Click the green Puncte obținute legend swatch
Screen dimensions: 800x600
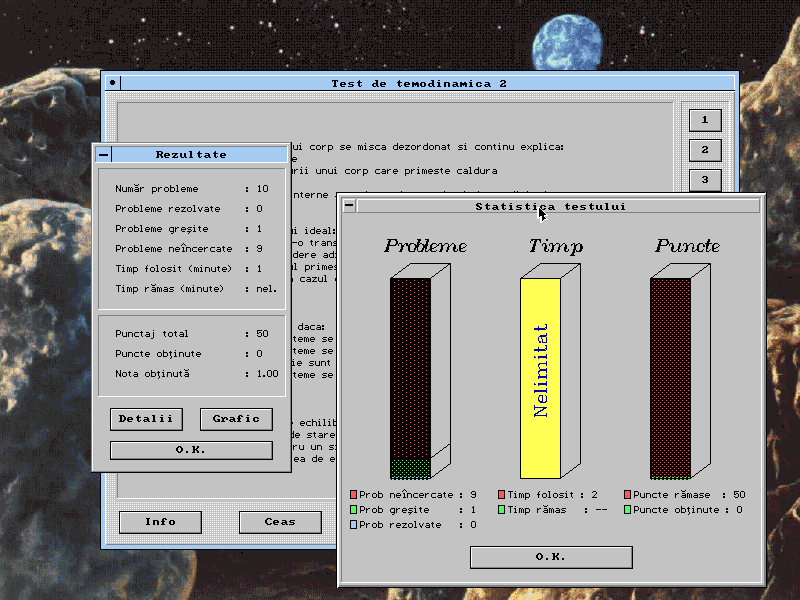[627, 509]
